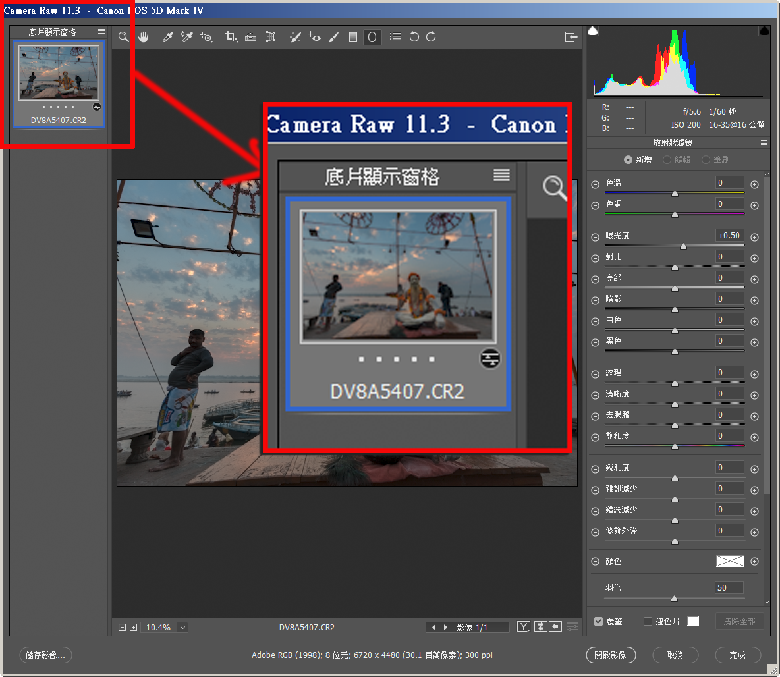Click the 羽化 feather value field

730,588
